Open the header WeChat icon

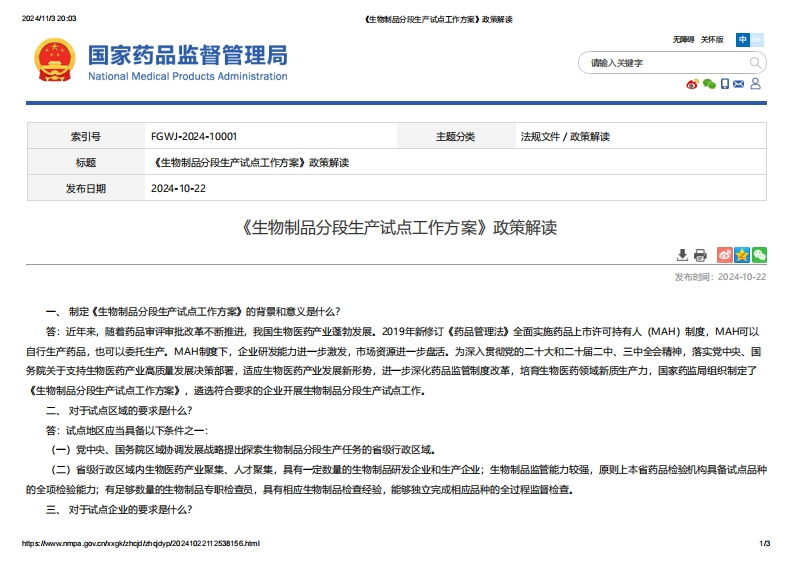709,84
